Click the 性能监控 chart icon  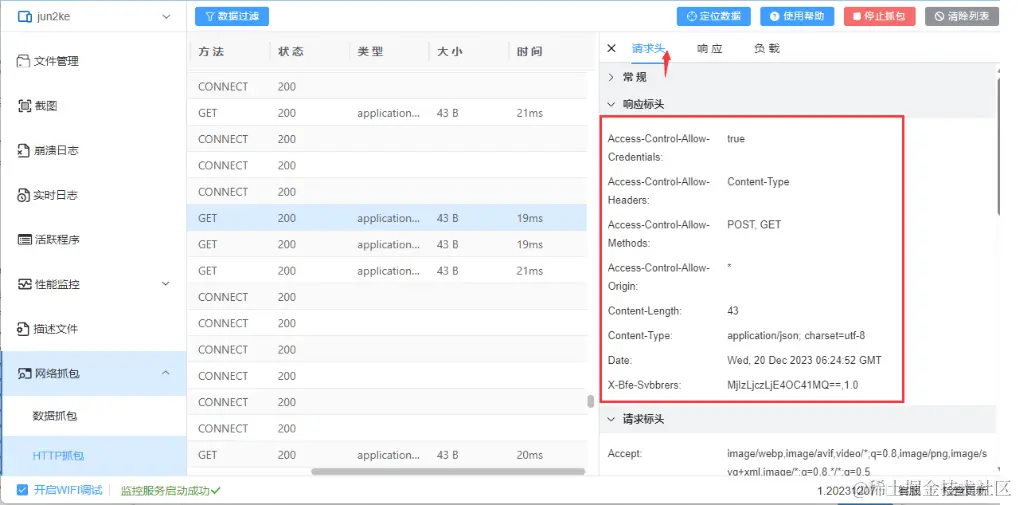pos(24,284)
